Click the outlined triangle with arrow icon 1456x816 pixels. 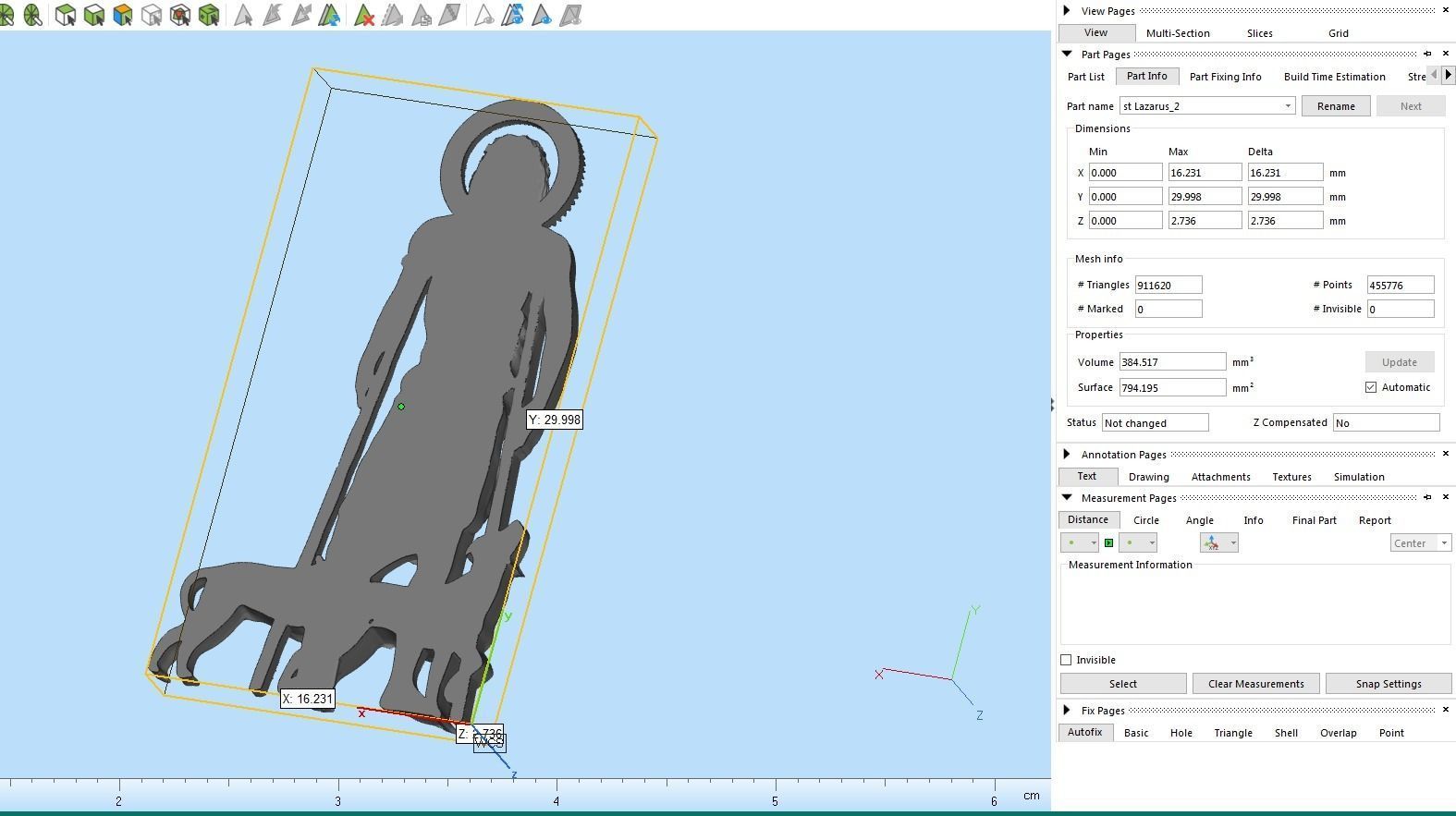[x=300, y=15]
